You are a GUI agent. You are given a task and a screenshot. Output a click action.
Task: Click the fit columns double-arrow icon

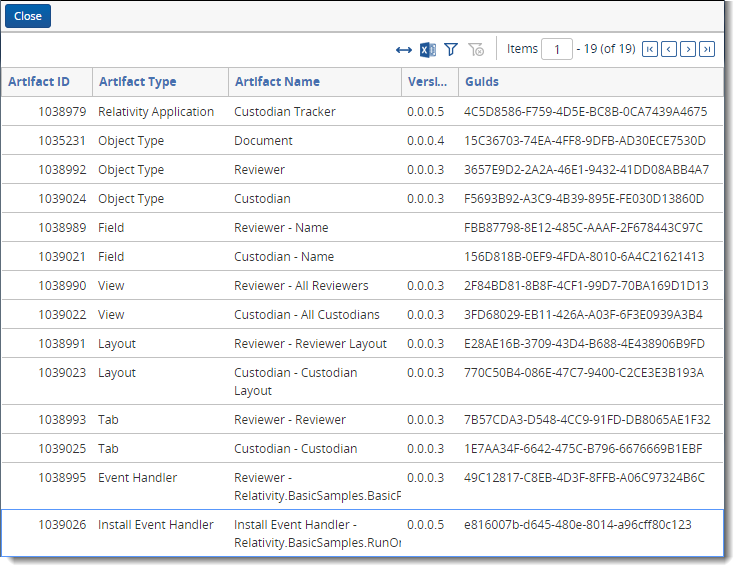[404, 50]
